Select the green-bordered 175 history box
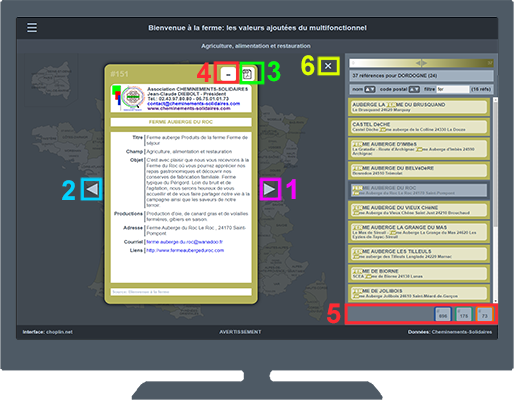The height and width of the screenshot is (400, 514). coord(464,314)
